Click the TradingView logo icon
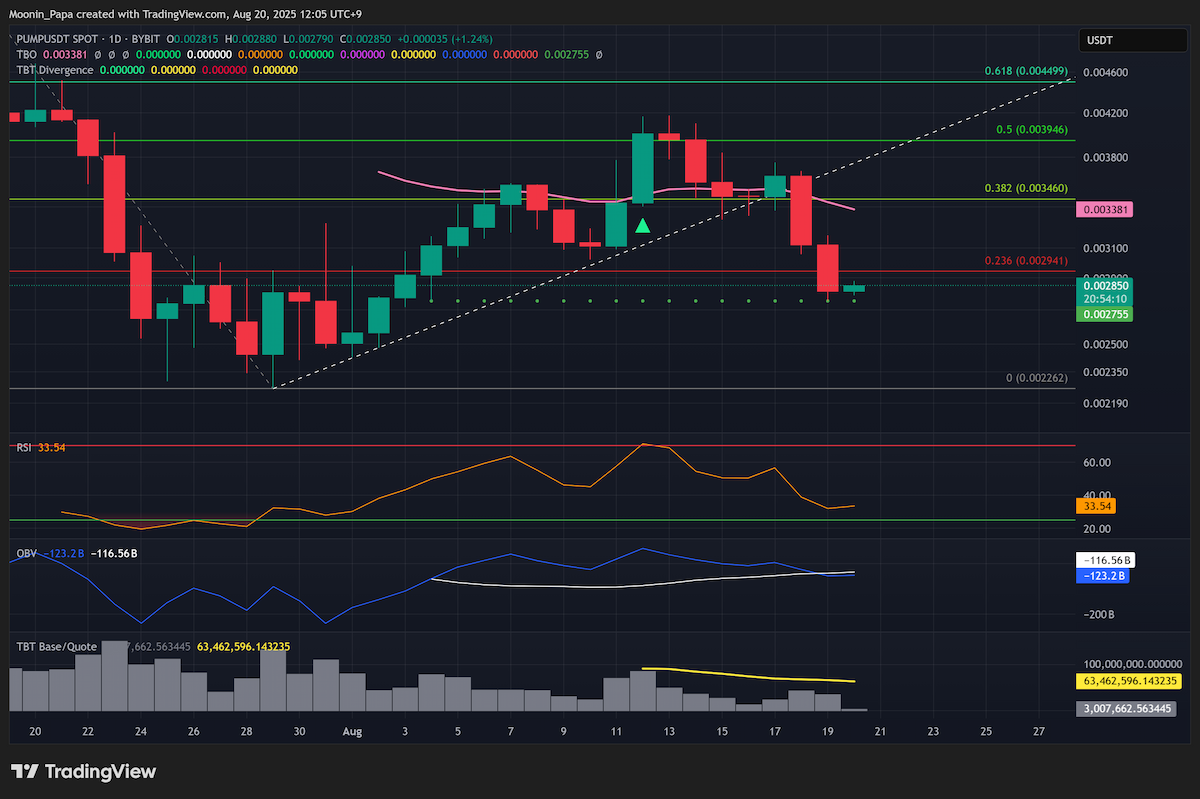Screen dimensions: 1200x799 [x=24, y=771]
